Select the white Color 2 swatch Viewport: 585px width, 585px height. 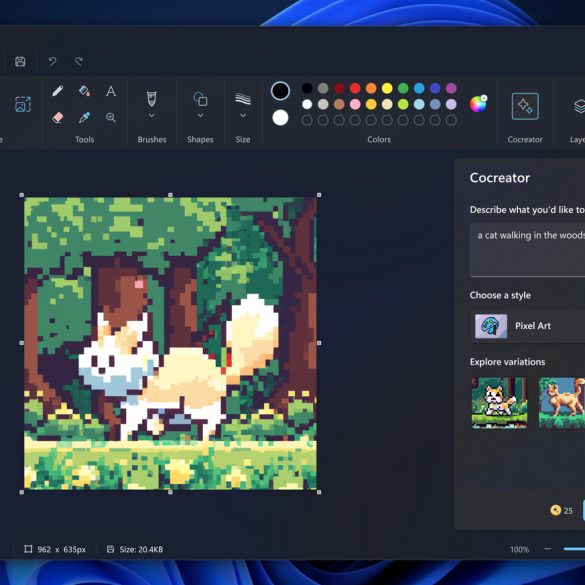pyautogui.click(x=280, y=118)
